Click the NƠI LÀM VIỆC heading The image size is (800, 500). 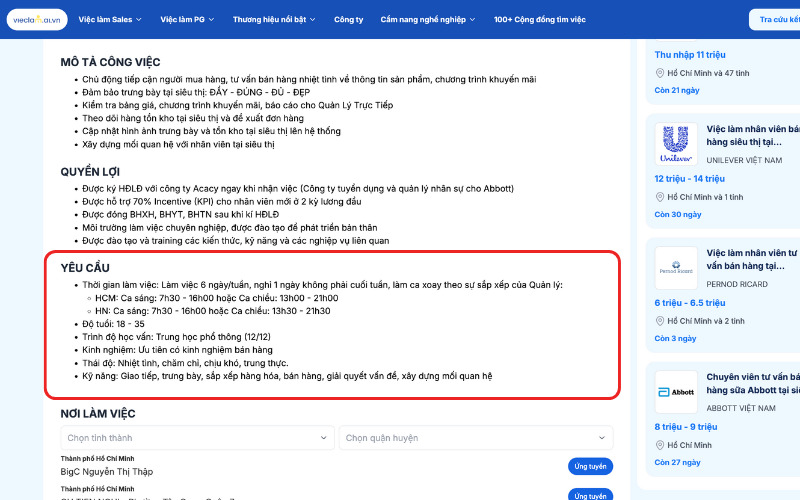pyautogui.click(x=98, y=414)
